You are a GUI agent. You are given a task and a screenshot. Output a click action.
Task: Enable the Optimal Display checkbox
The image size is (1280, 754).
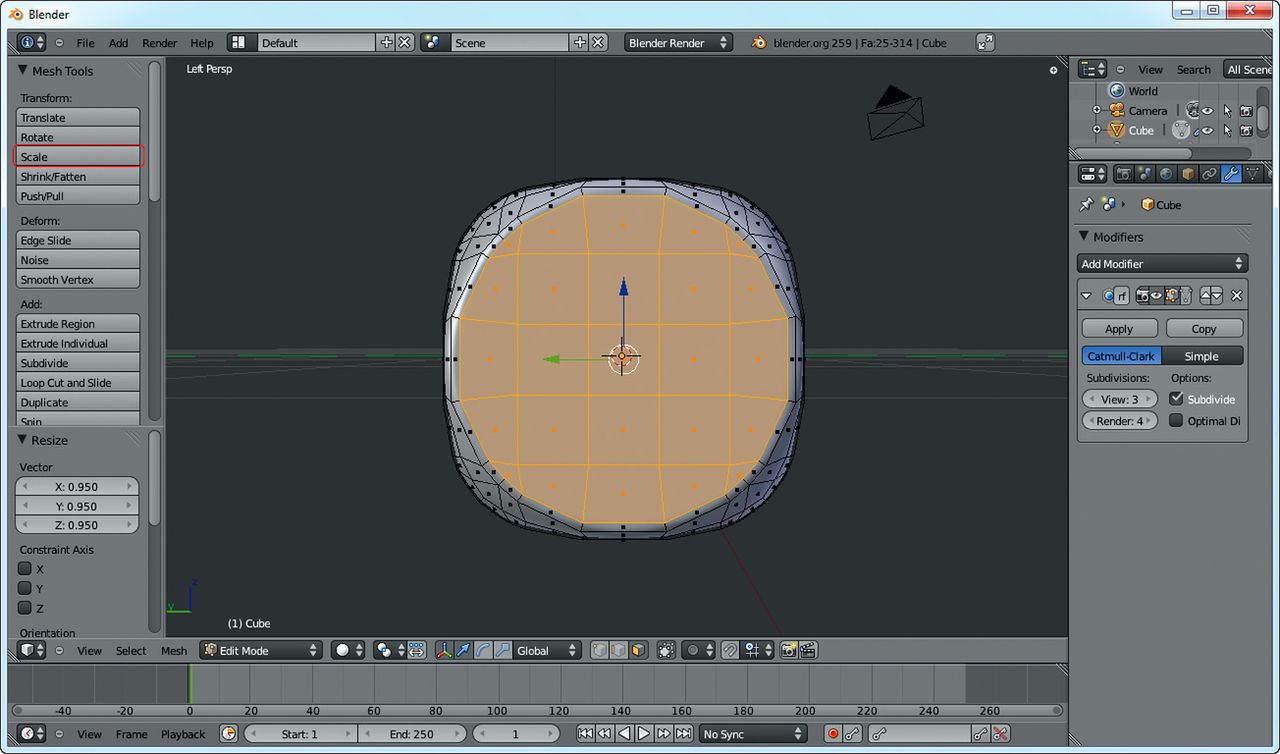point(1176,420)
